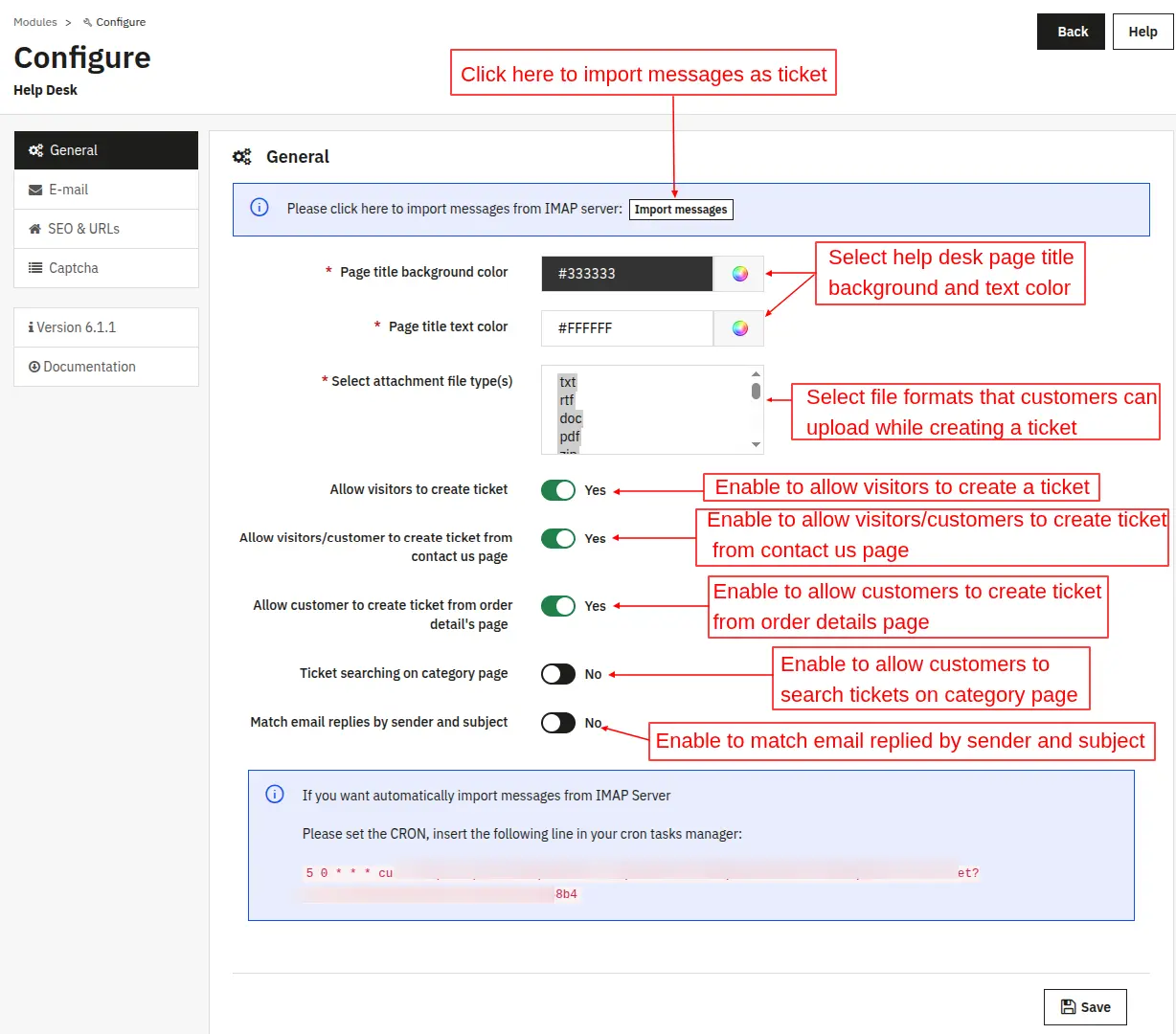This screenshot has width=1176, height=1034.
Task: Click the home icon beside SEO & URLs
Action: pos(35,229)
